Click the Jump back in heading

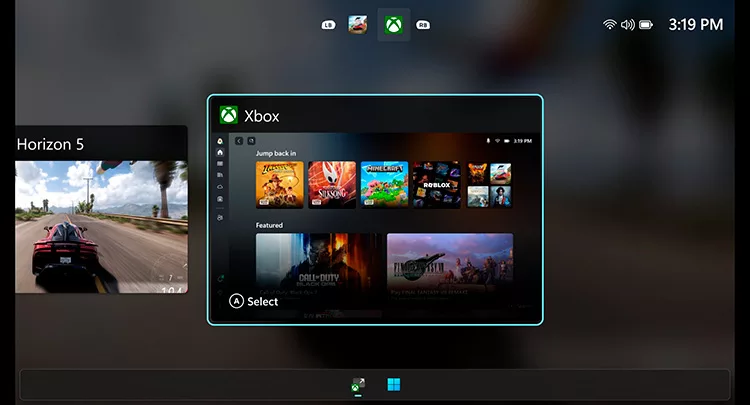(276, 153)
